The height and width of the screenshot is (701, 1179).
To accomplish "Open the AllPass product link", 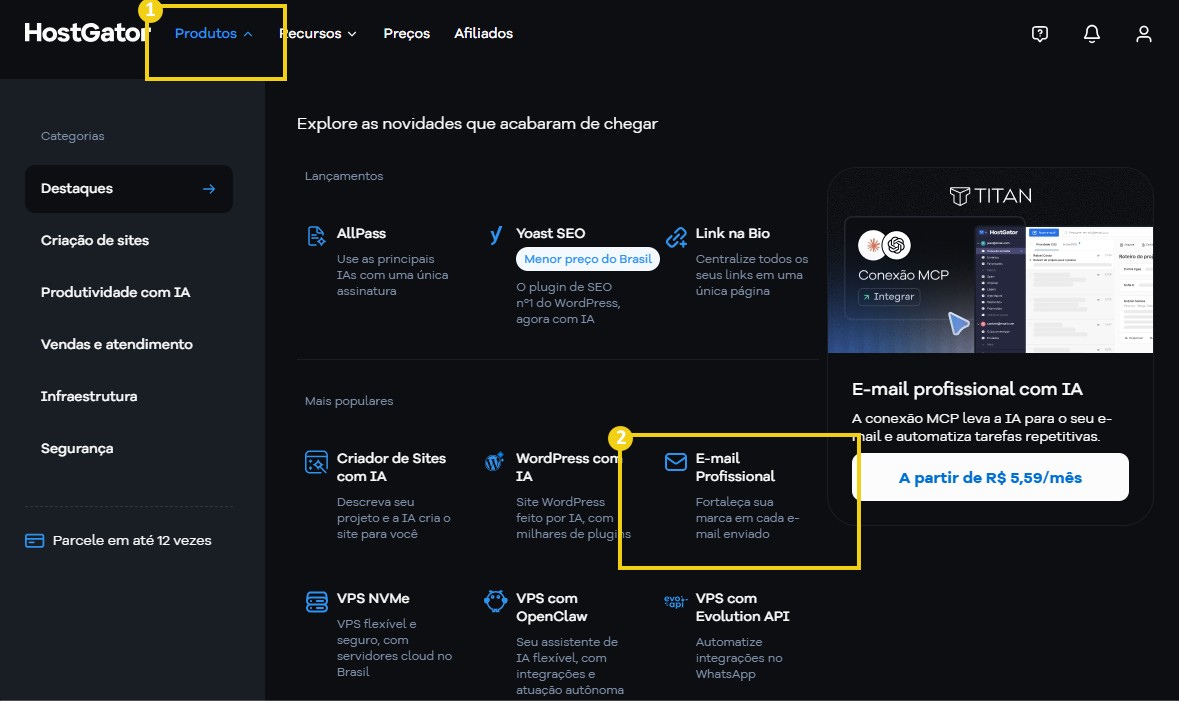I will click(x=361, y=233).
